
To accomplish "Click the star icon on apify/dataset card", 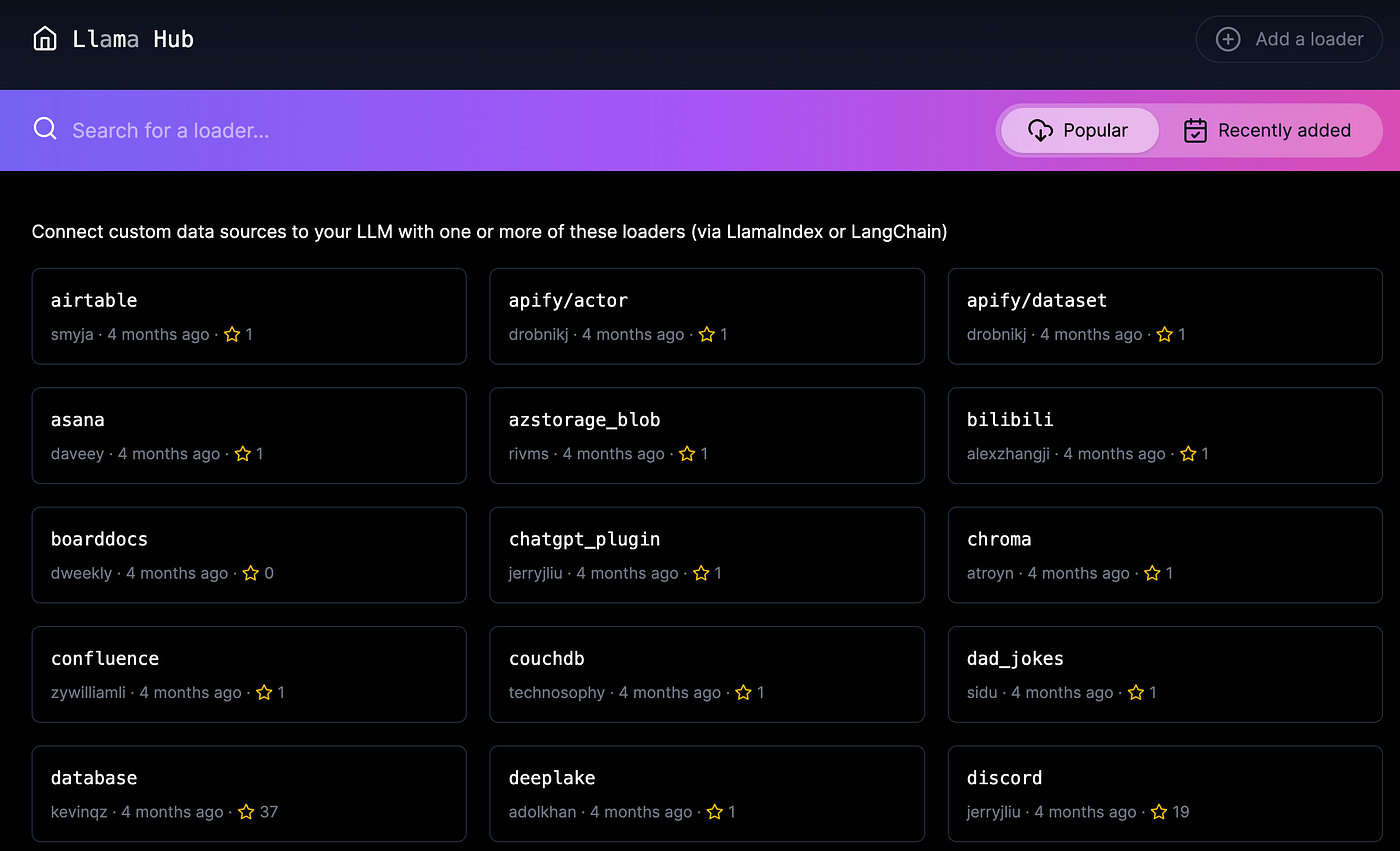I will pyautogui.click(x=1164, y=334).
